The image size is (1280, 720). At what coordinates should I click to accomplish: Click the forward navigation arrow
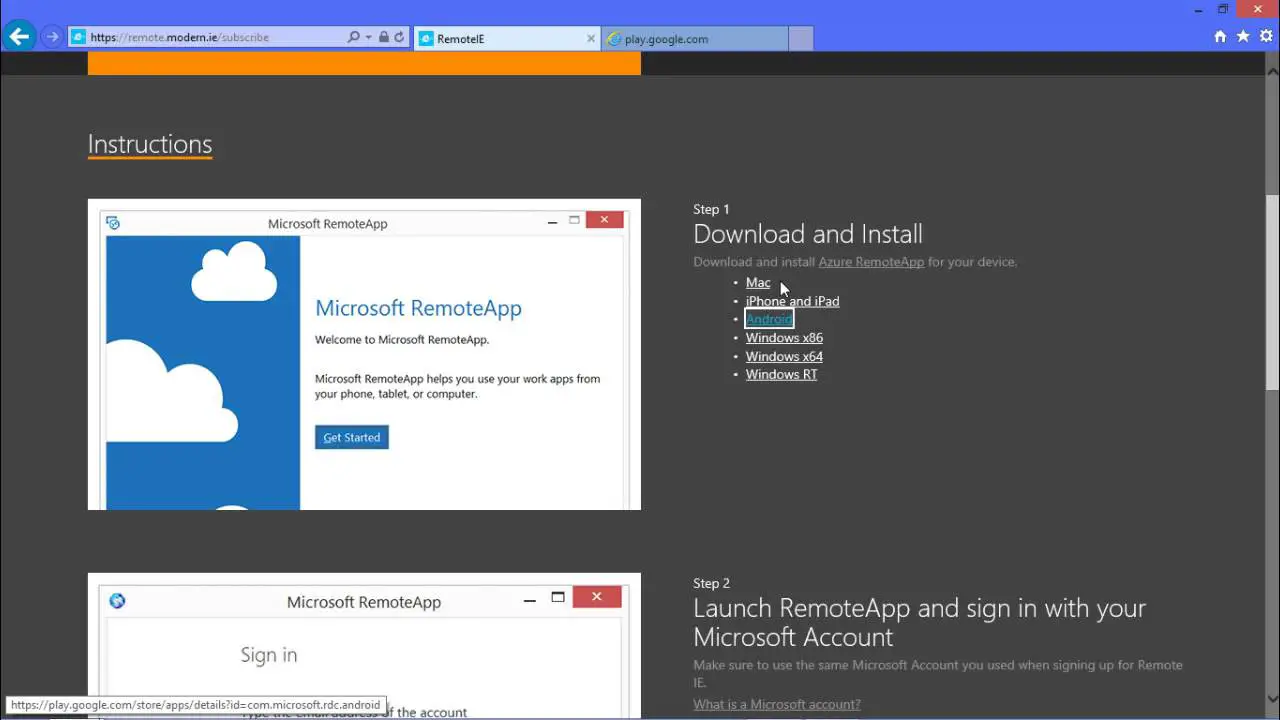(x=51, y=36)
